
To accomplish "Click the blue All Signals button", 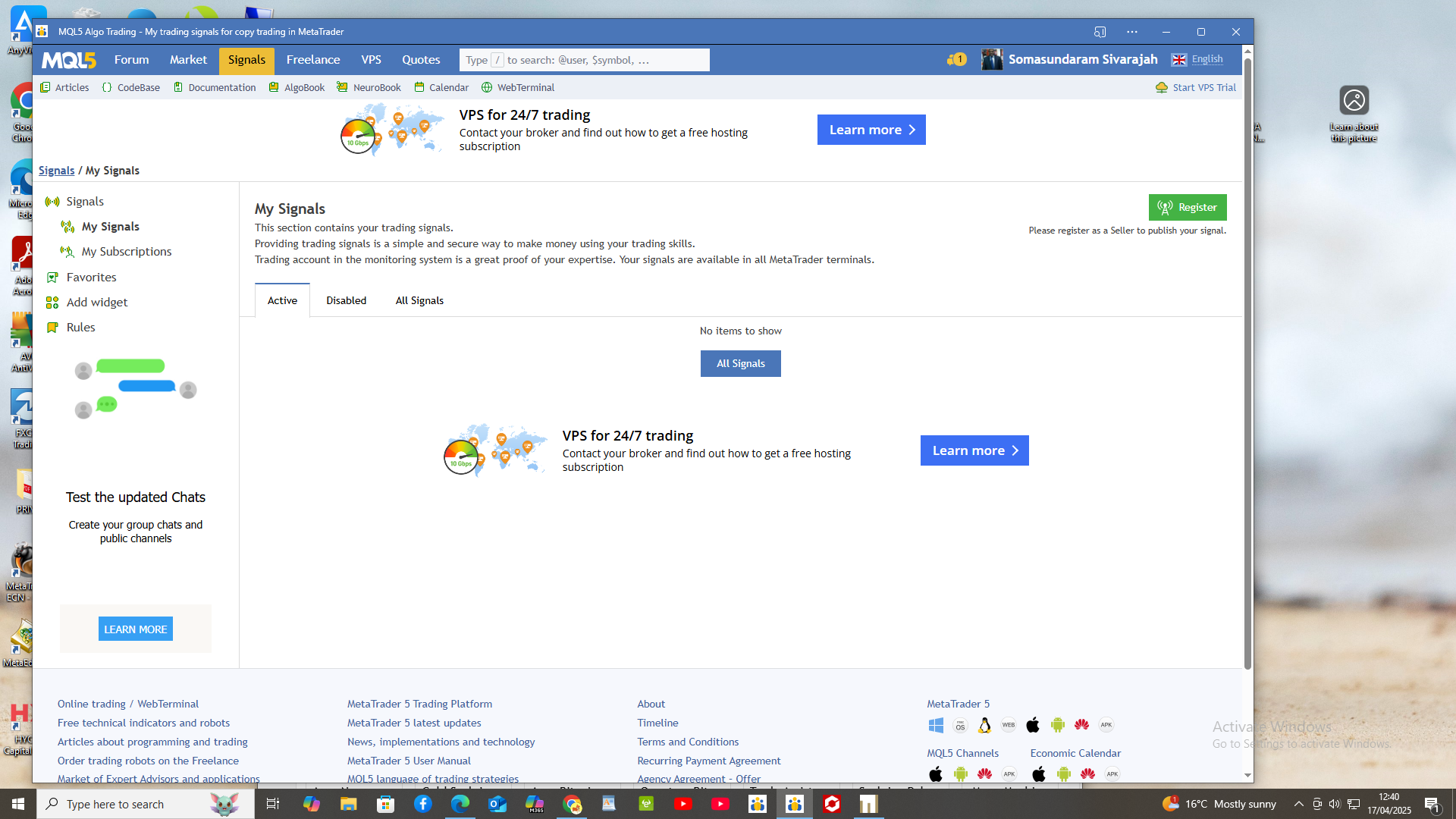I will (x=741, y=363).
